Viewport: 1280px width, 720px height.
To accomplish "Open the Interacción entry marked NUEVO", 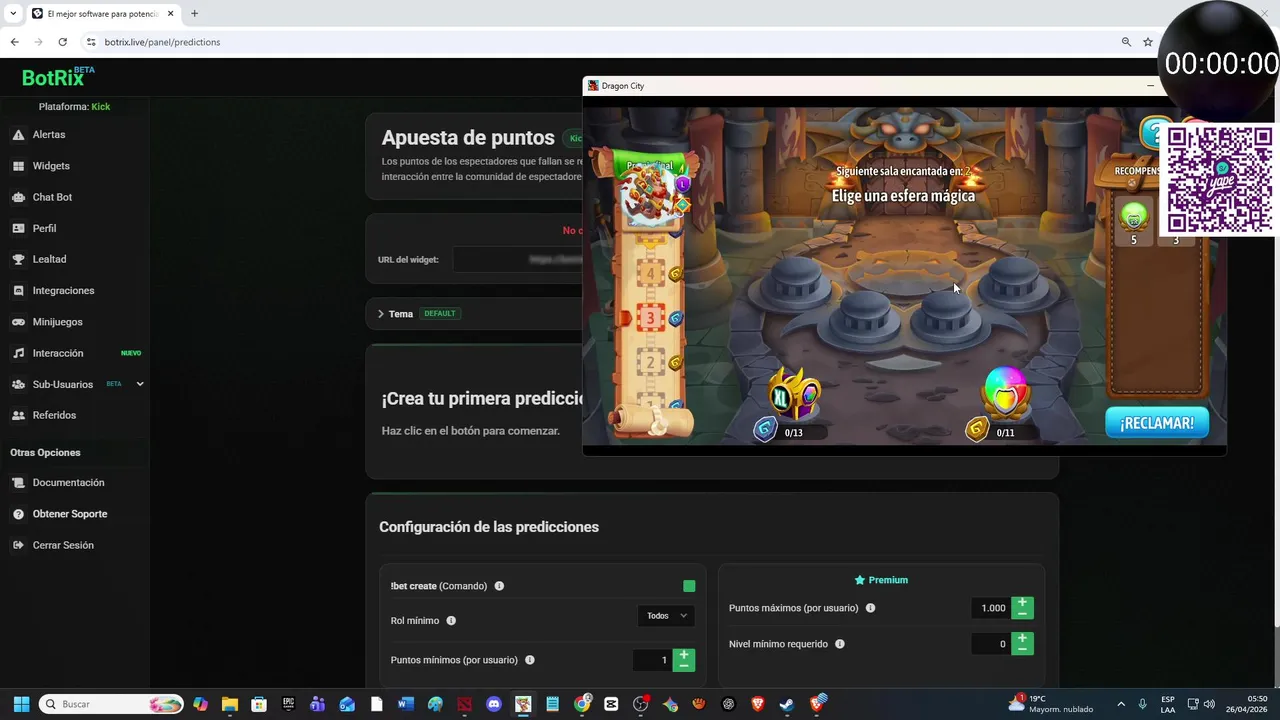I will tap(58, 353).
